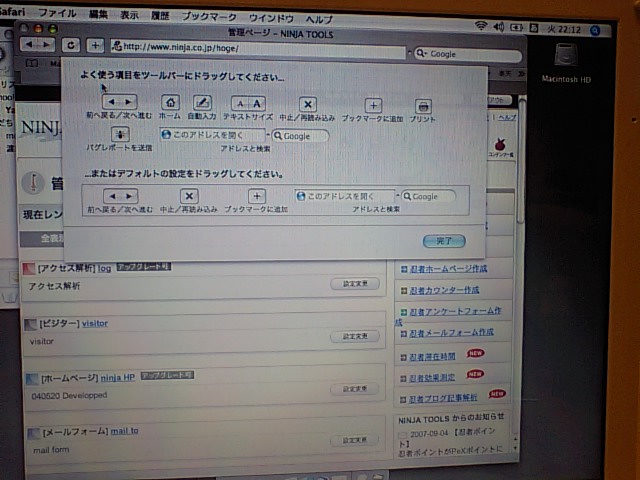Screen dimensions: 640x480
Task: Click the Spotlight search icon in menu bar
Action: [595, 30]
